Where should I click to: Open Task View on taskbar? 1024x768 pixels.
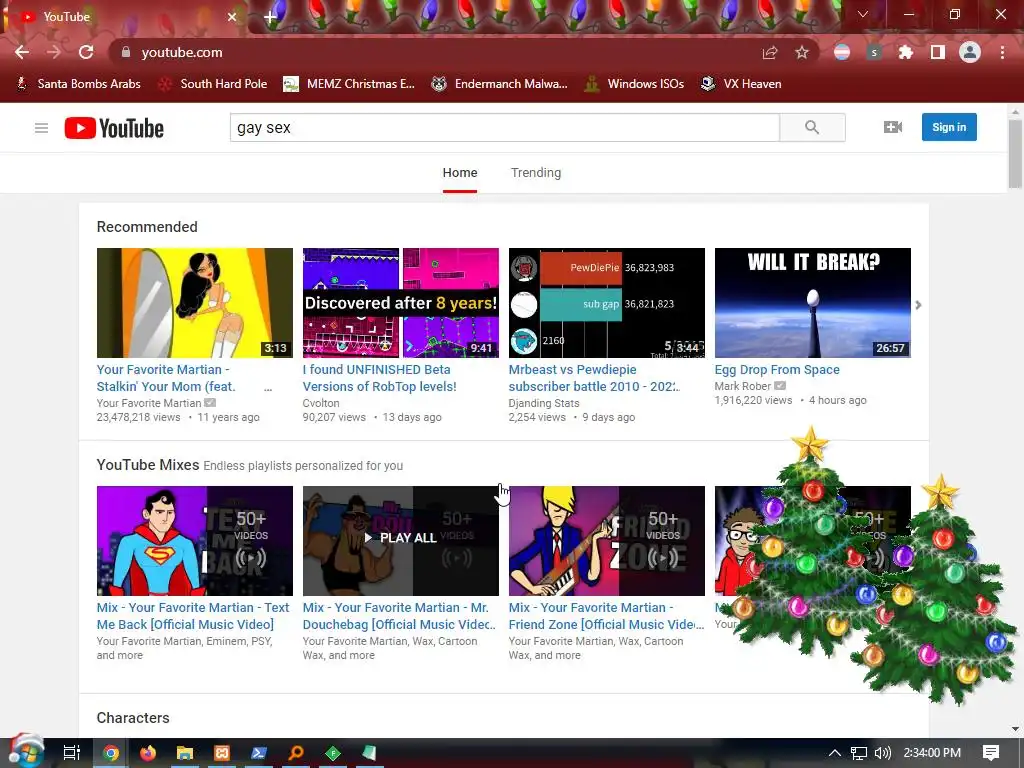pos(72,753)
